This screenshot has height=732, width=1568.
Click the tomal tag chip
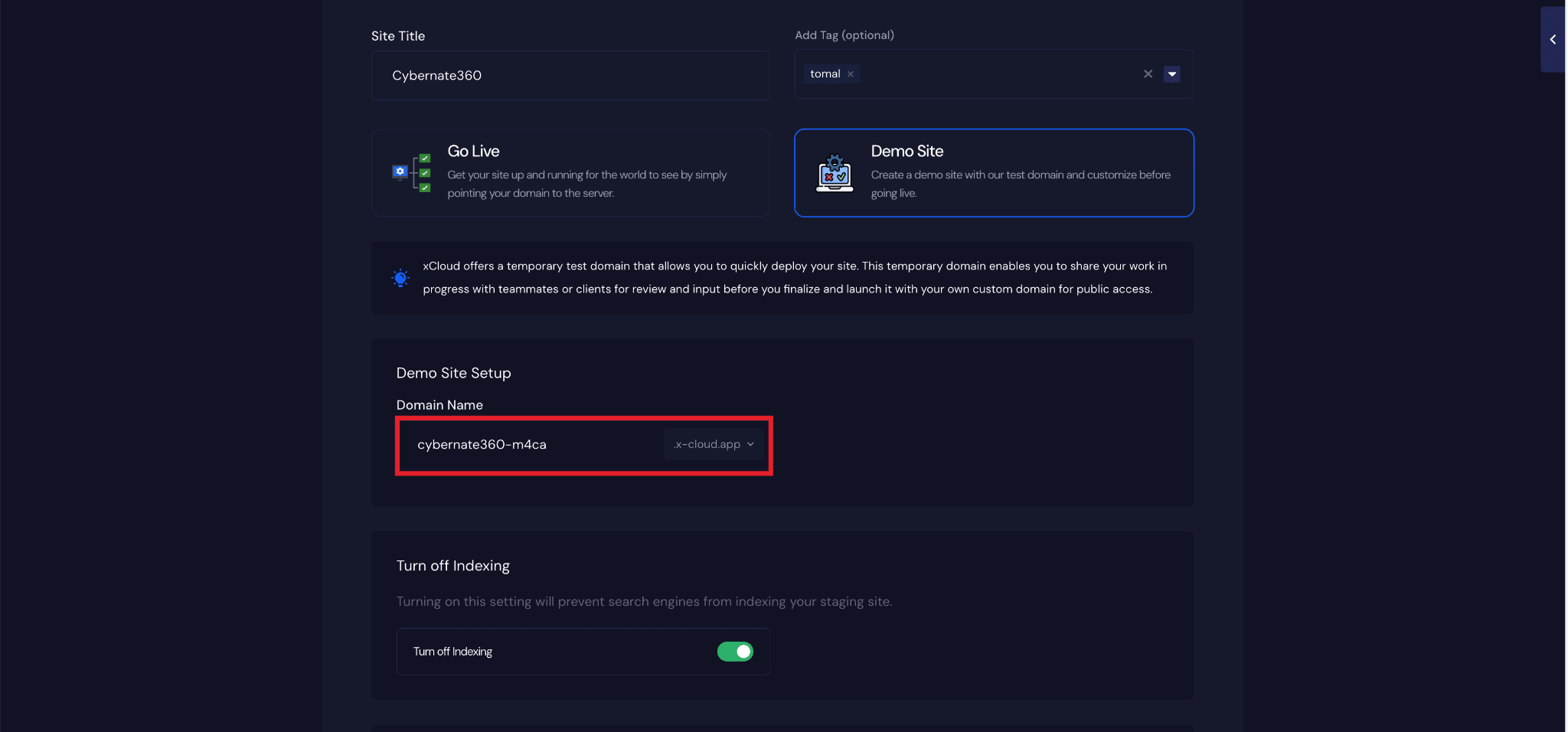[825, 74]
